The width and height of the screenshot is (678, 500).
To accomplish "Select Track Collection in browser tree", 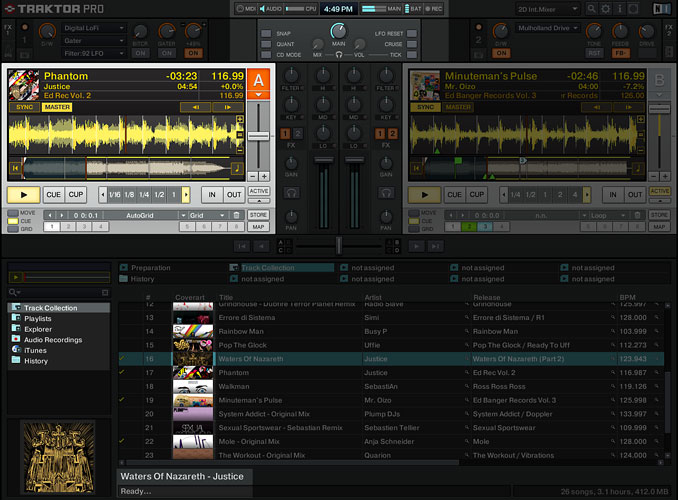I will click(50, 308).
